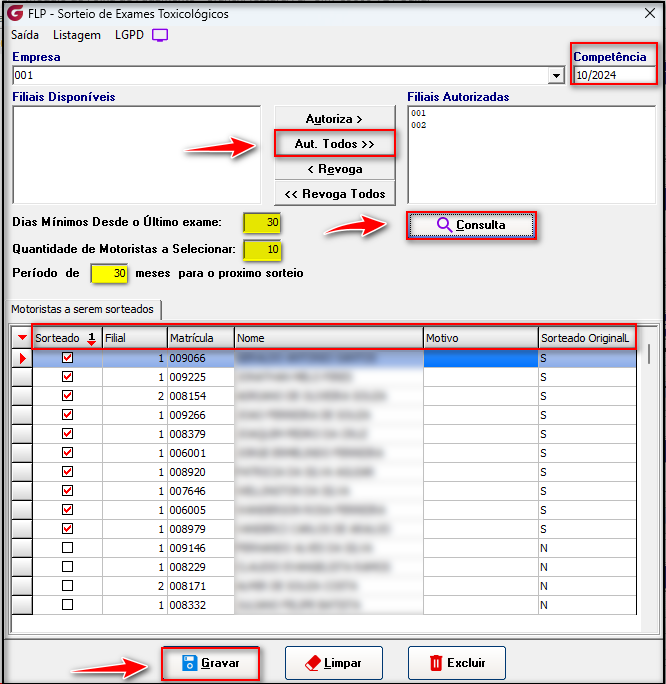The height and width of the screenshot is (684, 666).
Task: Click Quantidade de Motoristas a Selecionar field
Action: tap(262, 250)
